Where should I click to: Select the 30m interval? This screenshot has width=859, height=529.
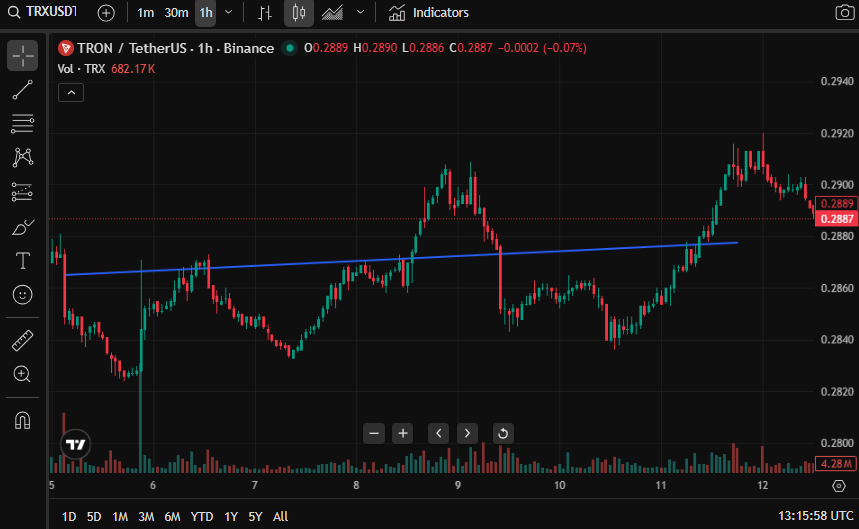tap(176, 13)
